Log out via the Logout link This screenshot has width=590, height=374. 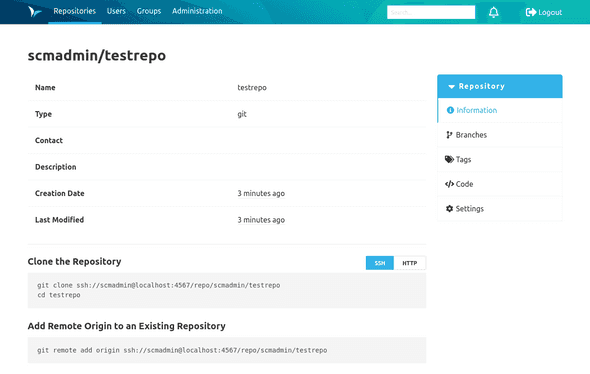tap(544, 12)
